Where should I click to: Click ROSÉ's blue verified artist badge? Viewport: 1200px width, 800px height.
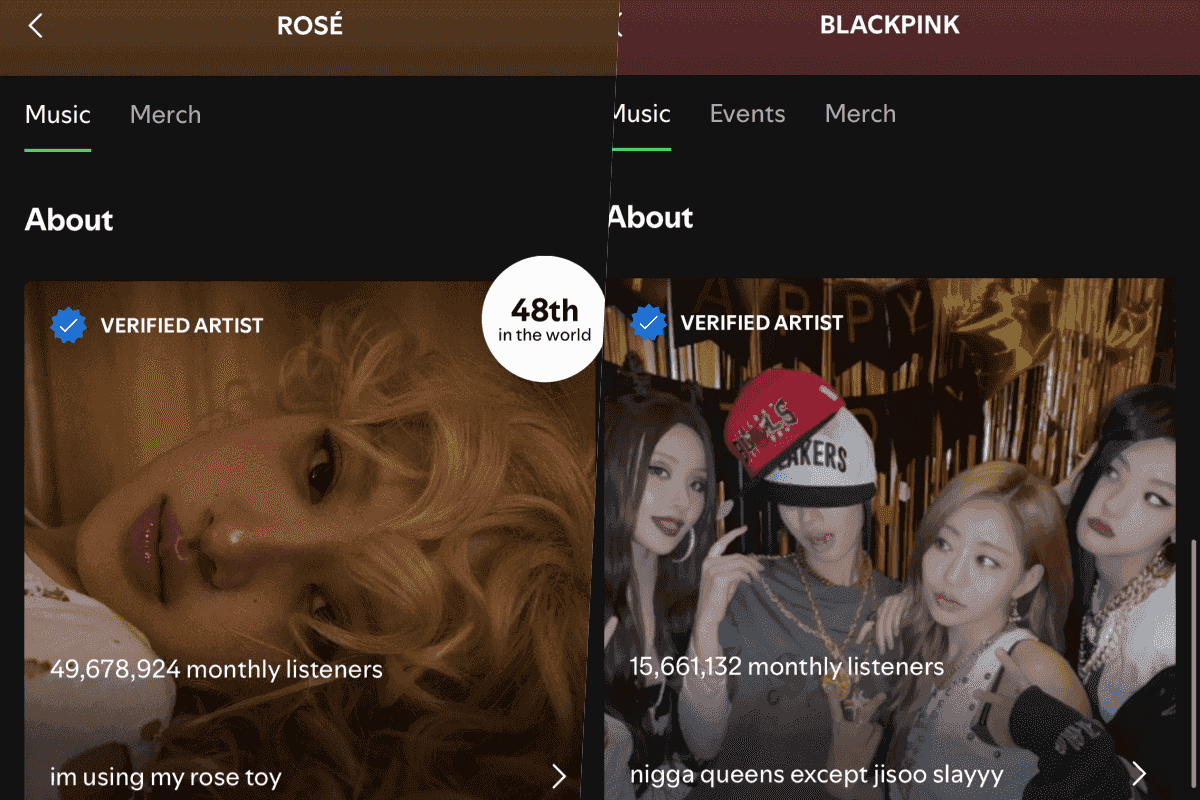click(69, 325)
